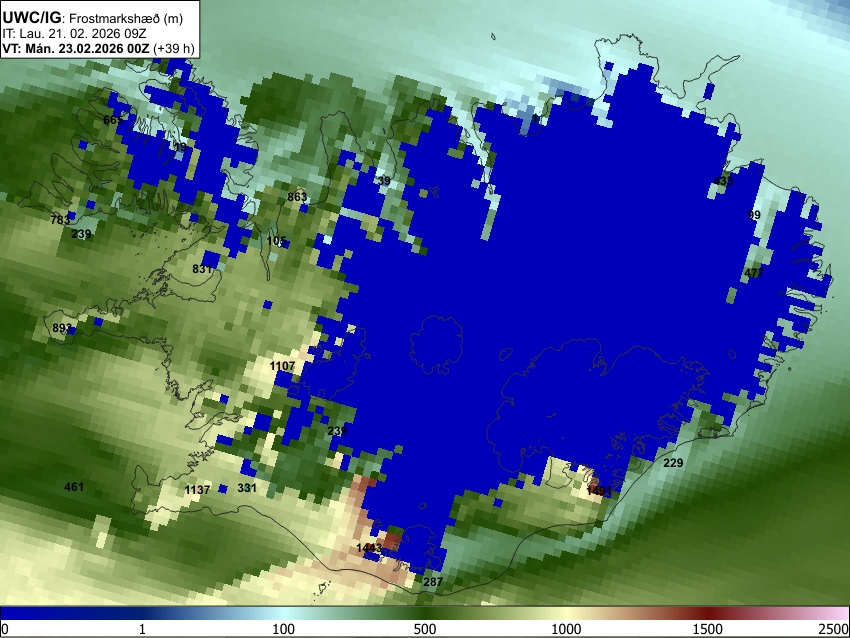Viewport: 850px width, 638px height.
Task: Click the map value 287
Action: click(433, 582)
